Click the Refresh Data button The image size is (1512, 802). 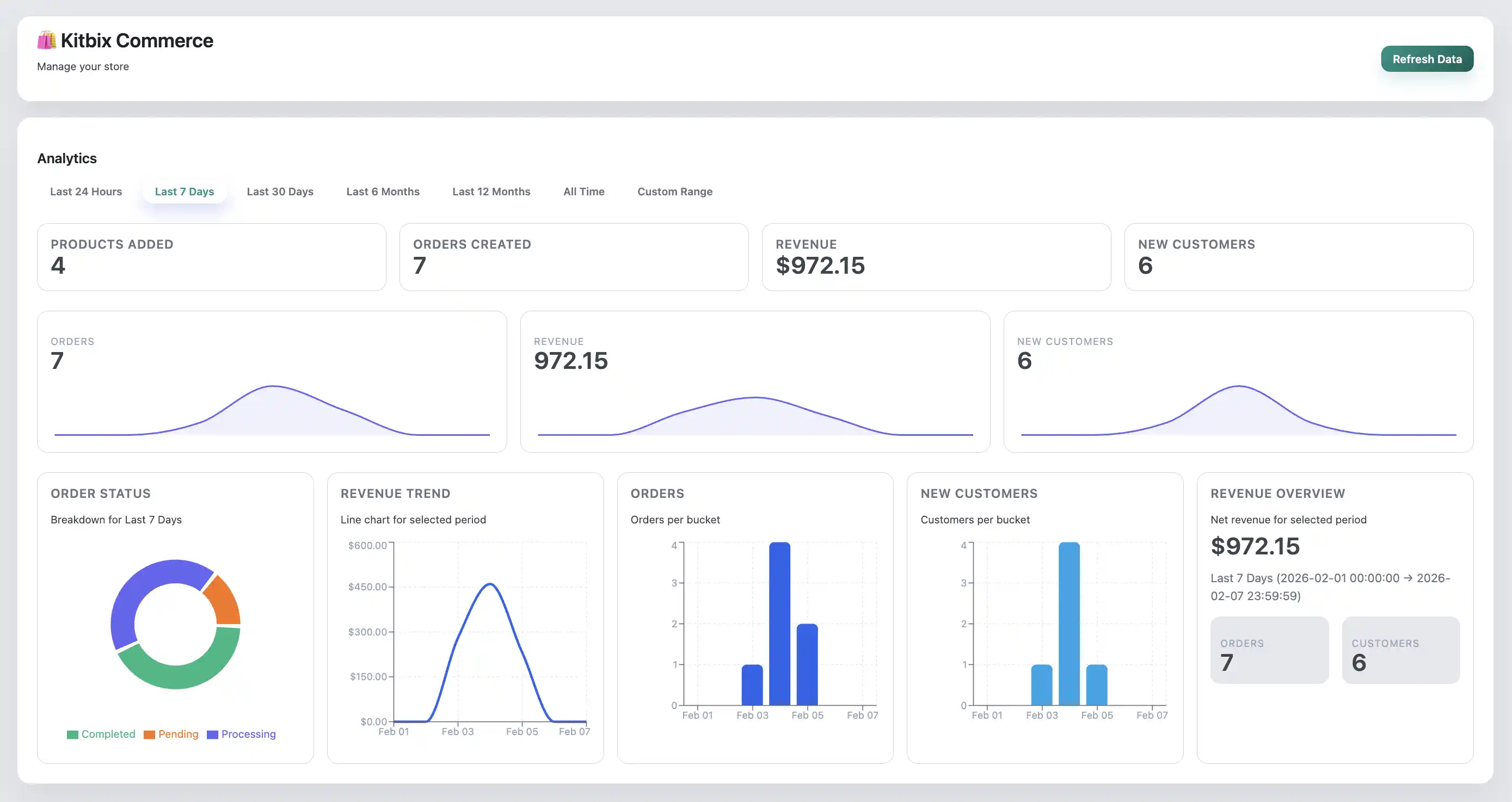click(1427, 59)
